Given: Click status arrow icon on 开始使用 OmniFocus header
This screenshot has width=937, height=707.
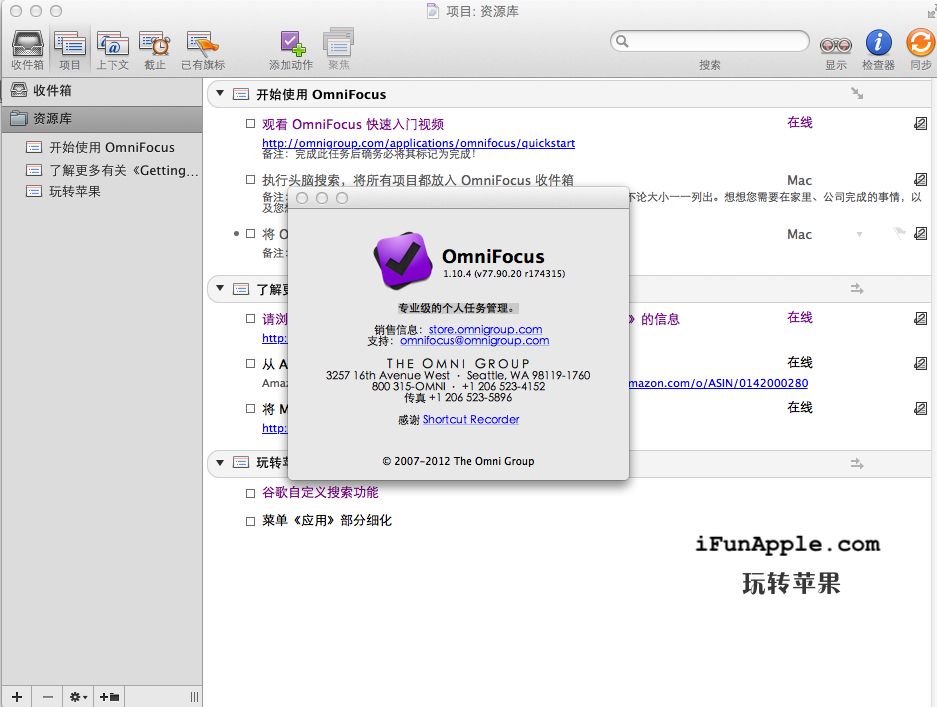Looking at the screenshot, I should tap(857, 93).
